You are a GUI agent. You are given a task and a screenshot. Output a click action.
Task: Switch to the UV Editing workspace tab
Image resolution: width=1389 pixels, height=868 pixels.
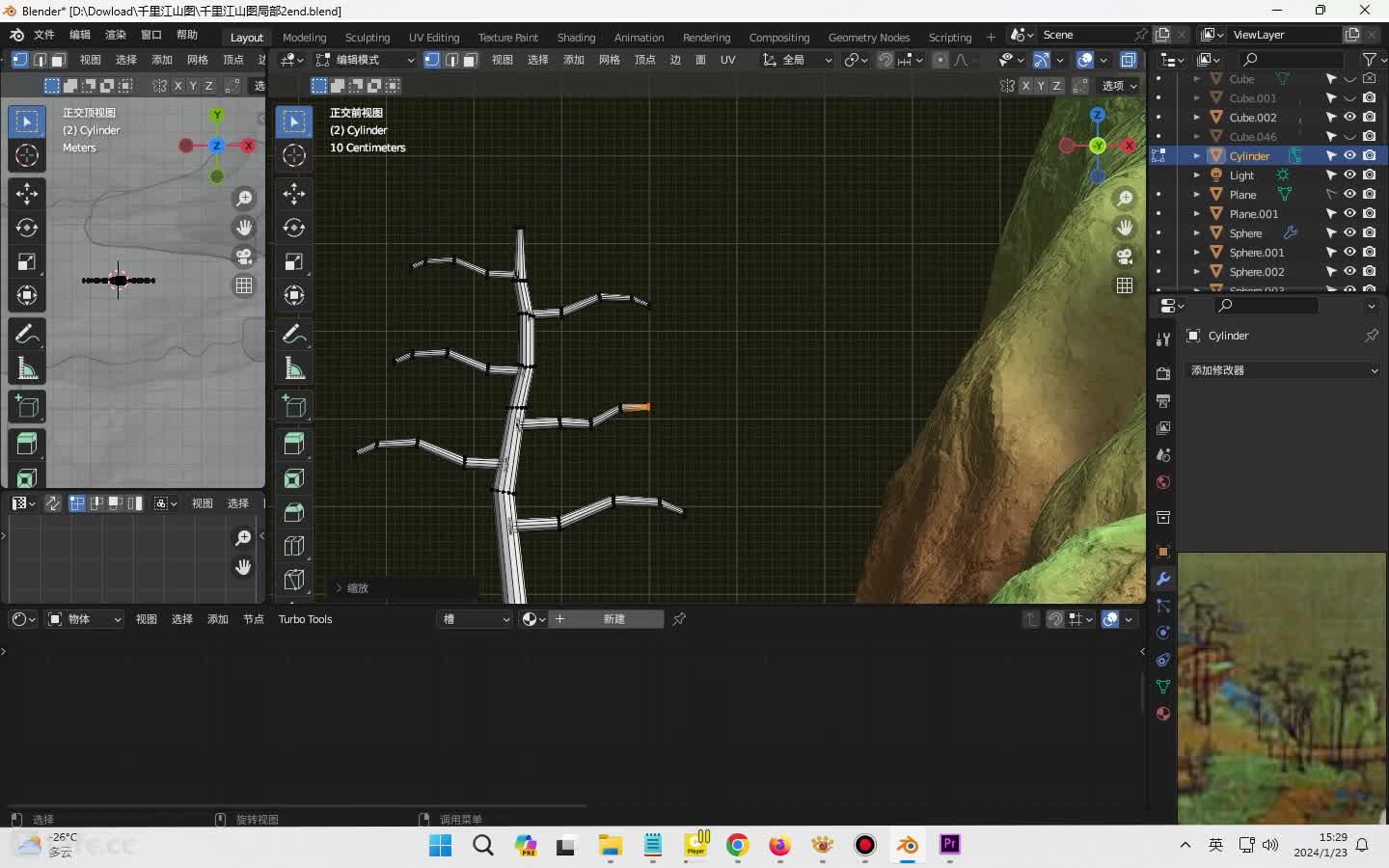click(x=434, y=37)
